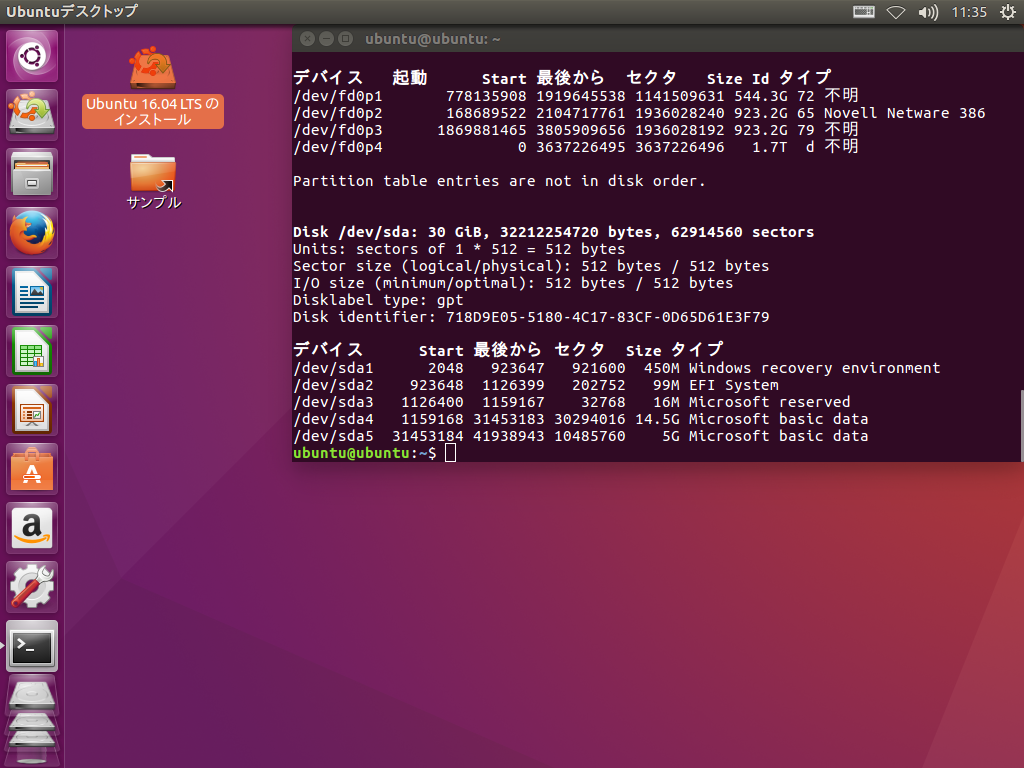
Task: Select the サンプル folder shortcut on desktop
Action: pos(153,182)
